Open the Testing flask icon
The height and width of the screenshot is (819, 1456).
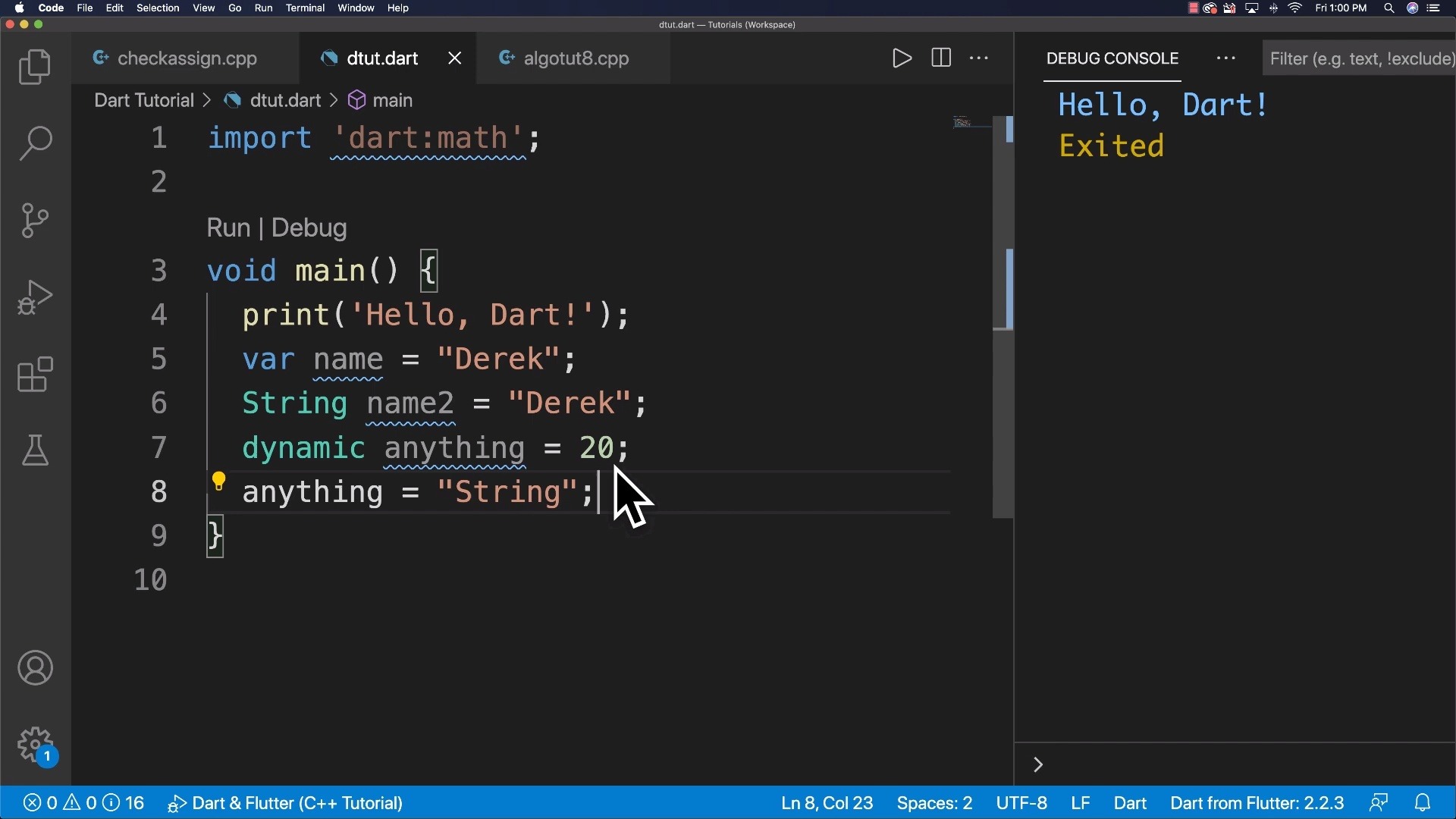click(35, 450)
